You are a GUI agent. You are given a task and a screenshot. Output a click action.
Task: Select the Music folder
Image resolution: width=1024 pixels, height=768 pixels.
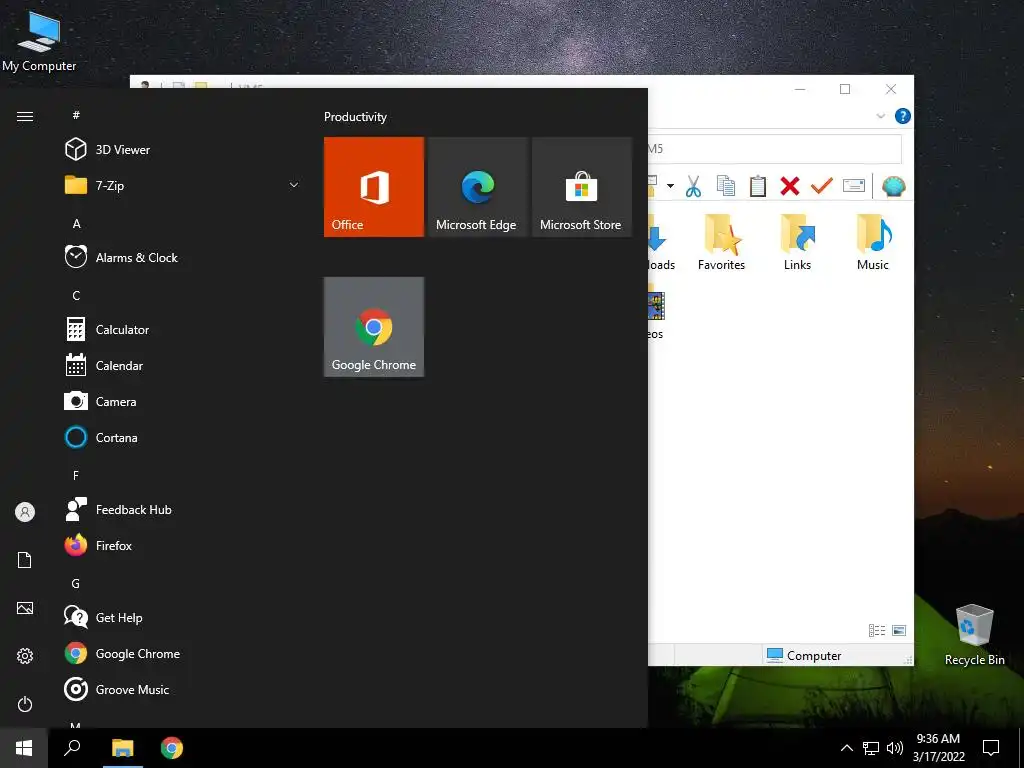point(873,242)
